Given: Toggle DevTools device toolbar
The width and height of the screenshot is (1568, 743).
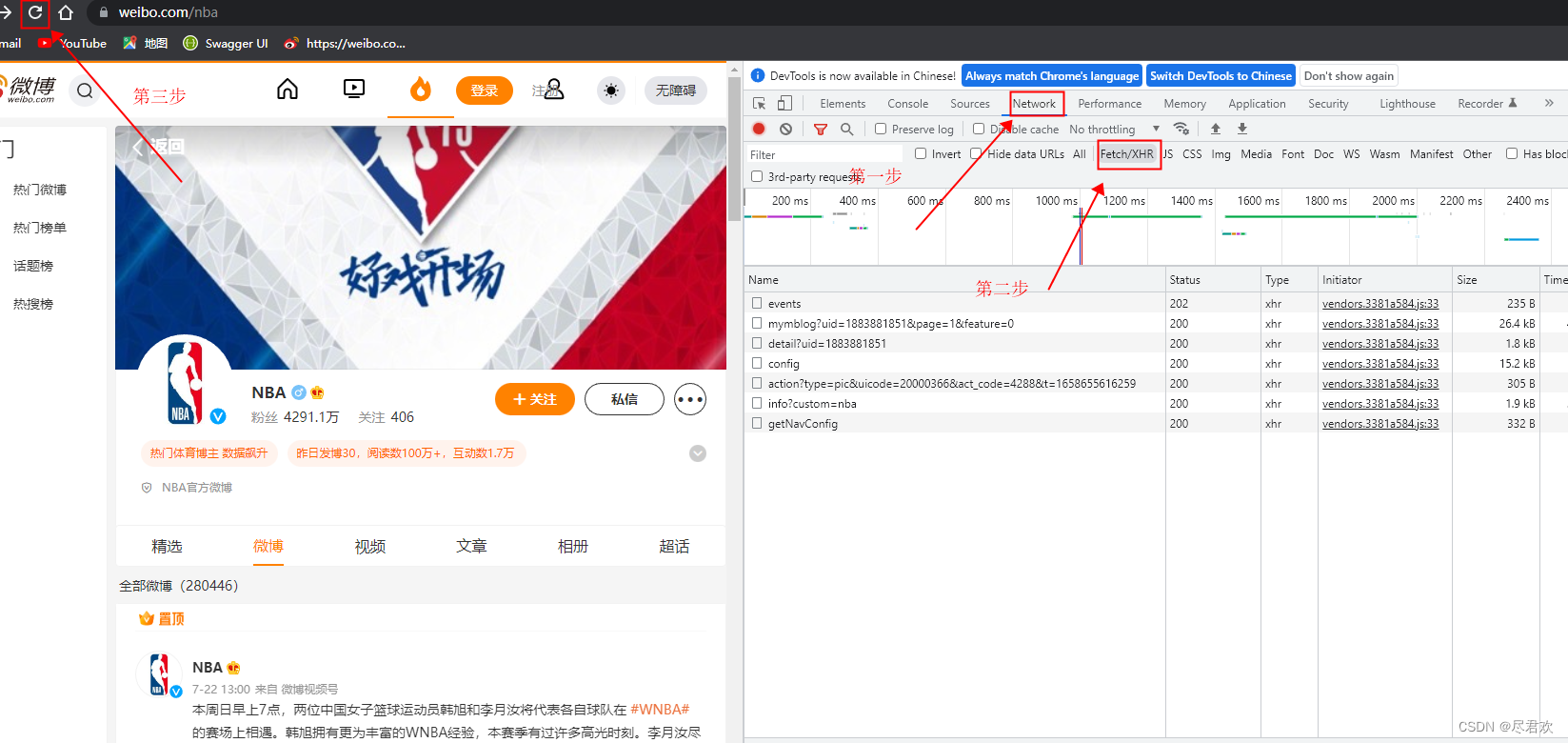Looking at the screenshot, I should click(784, 103).
